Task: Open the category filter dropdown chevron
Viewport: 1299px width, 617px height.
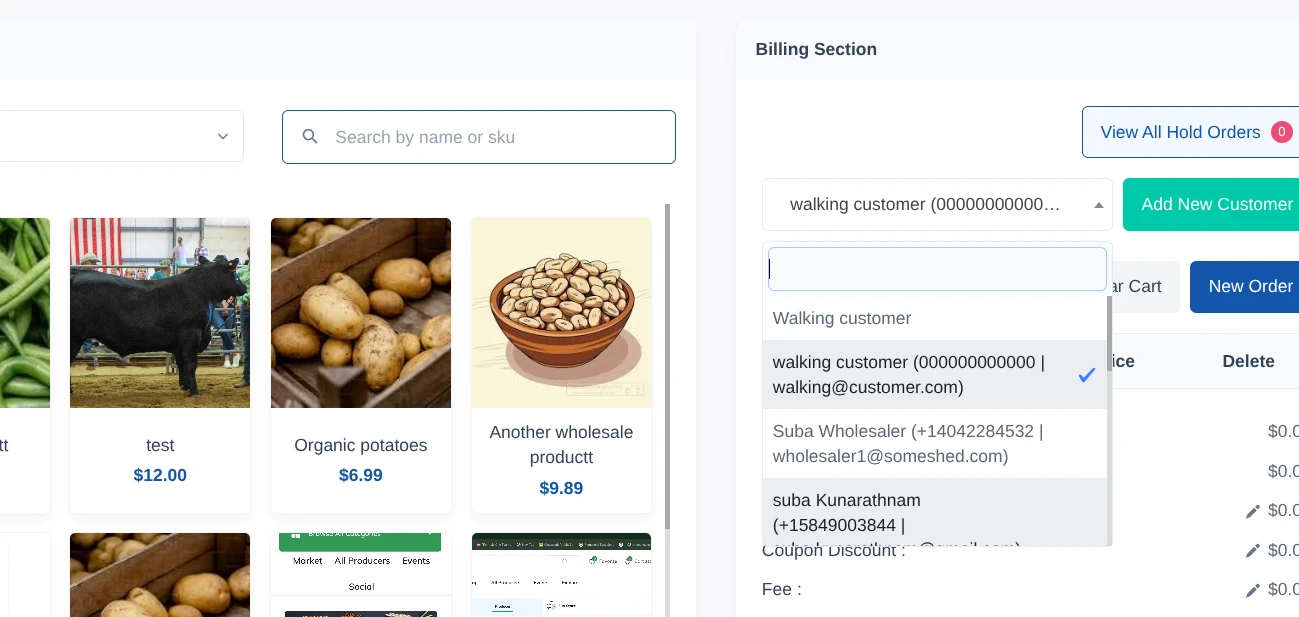Action: [223, 136]
